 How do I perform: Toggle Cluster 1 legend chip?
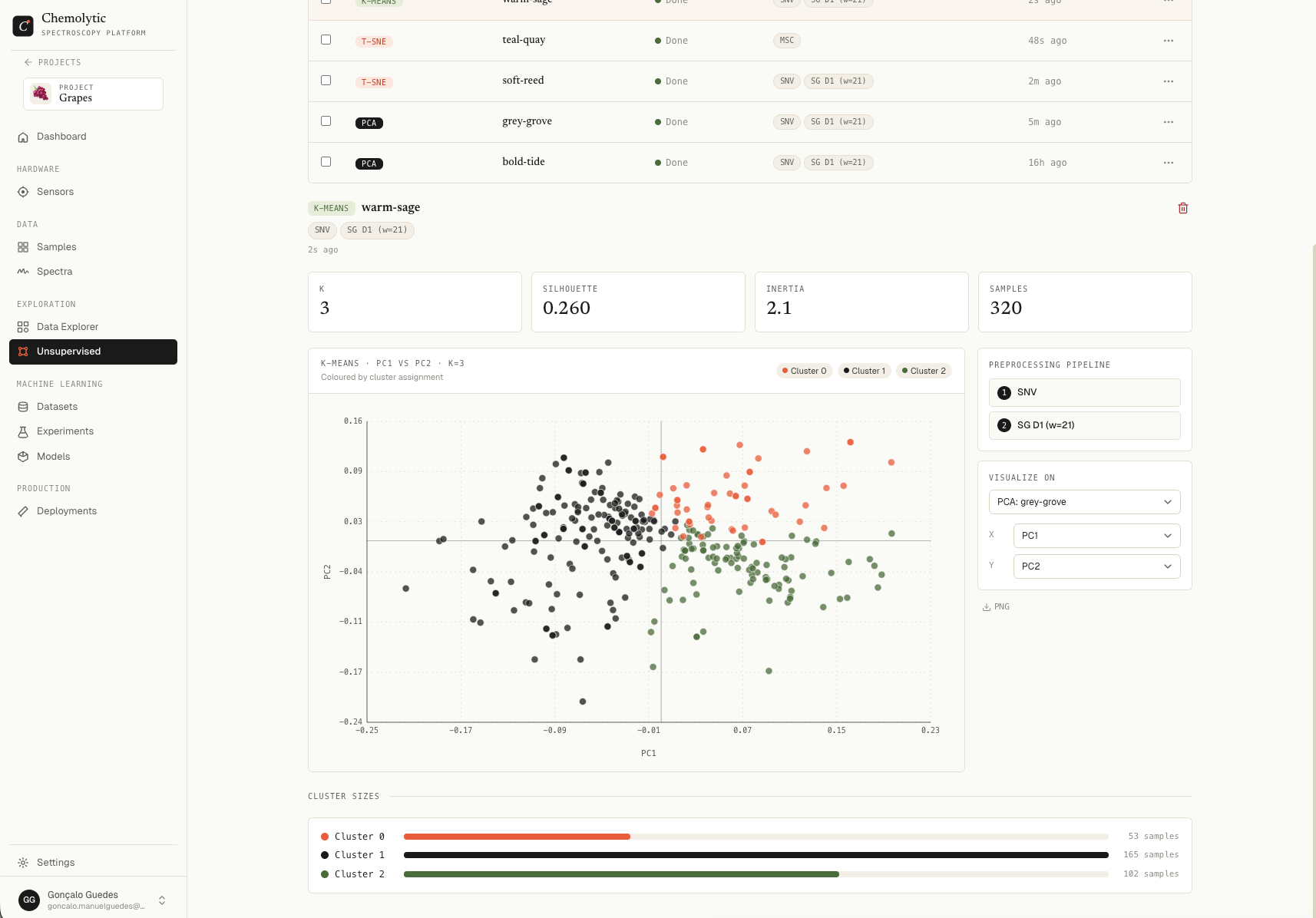tap(865, 371)
